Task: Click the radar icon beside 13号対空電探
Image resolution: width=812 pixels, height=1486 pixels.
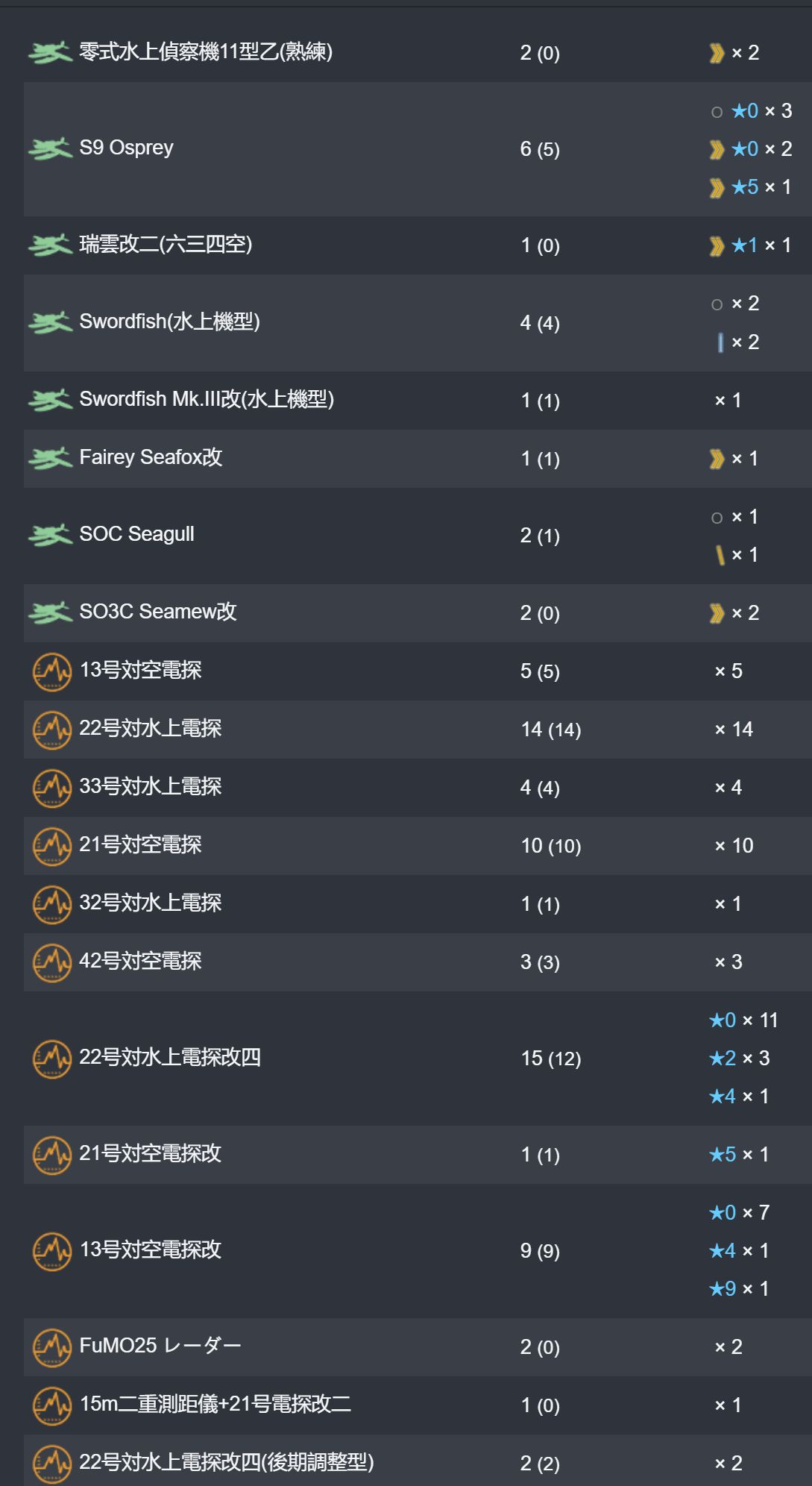Action: click(51, 671)
